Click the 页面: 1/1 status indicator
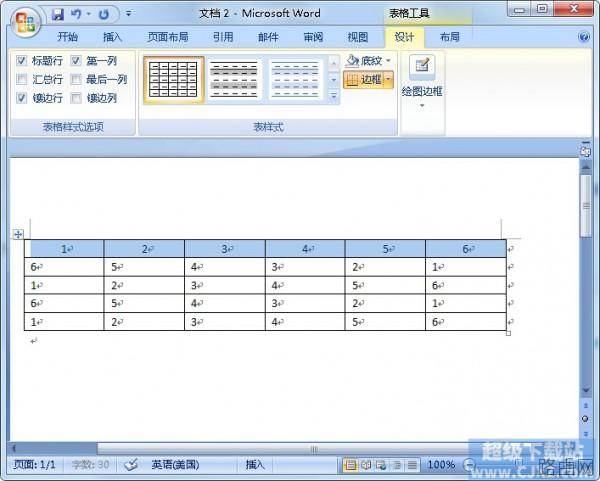The height and width of the screenshot is (481, 600). click(x=34, y=465)
